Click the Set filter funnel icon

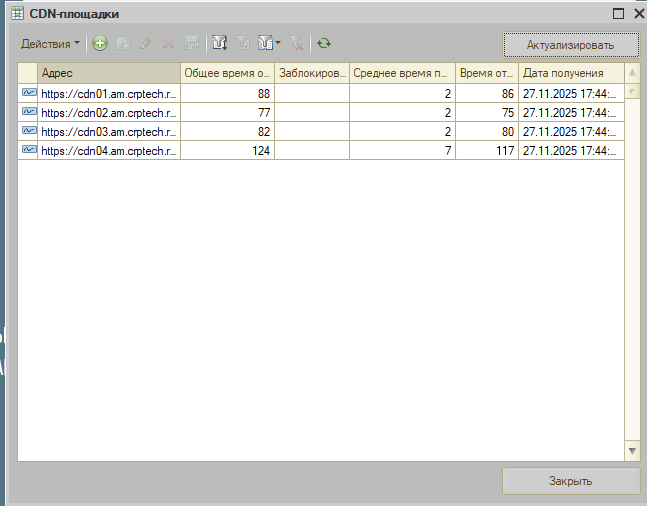220,44
